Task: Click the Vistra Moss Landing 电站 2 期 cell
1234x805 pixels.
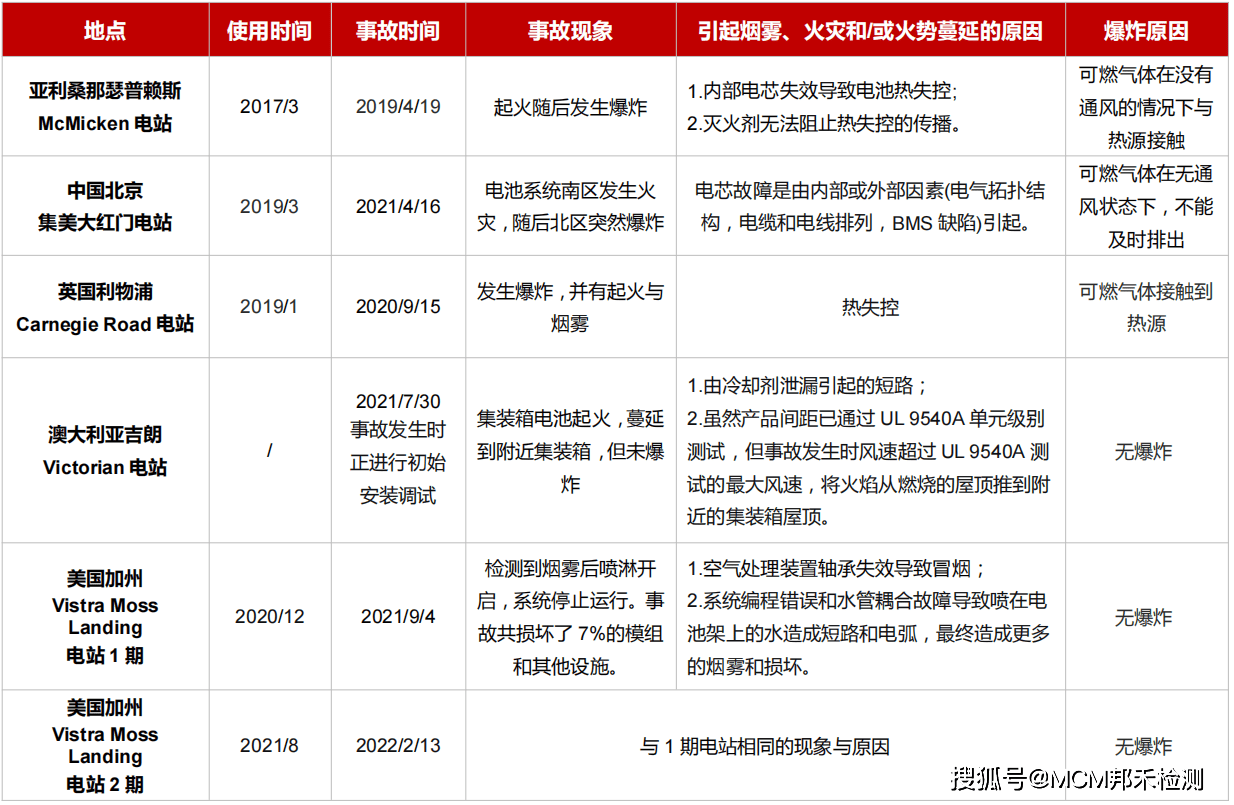Action: coord(105,745)
